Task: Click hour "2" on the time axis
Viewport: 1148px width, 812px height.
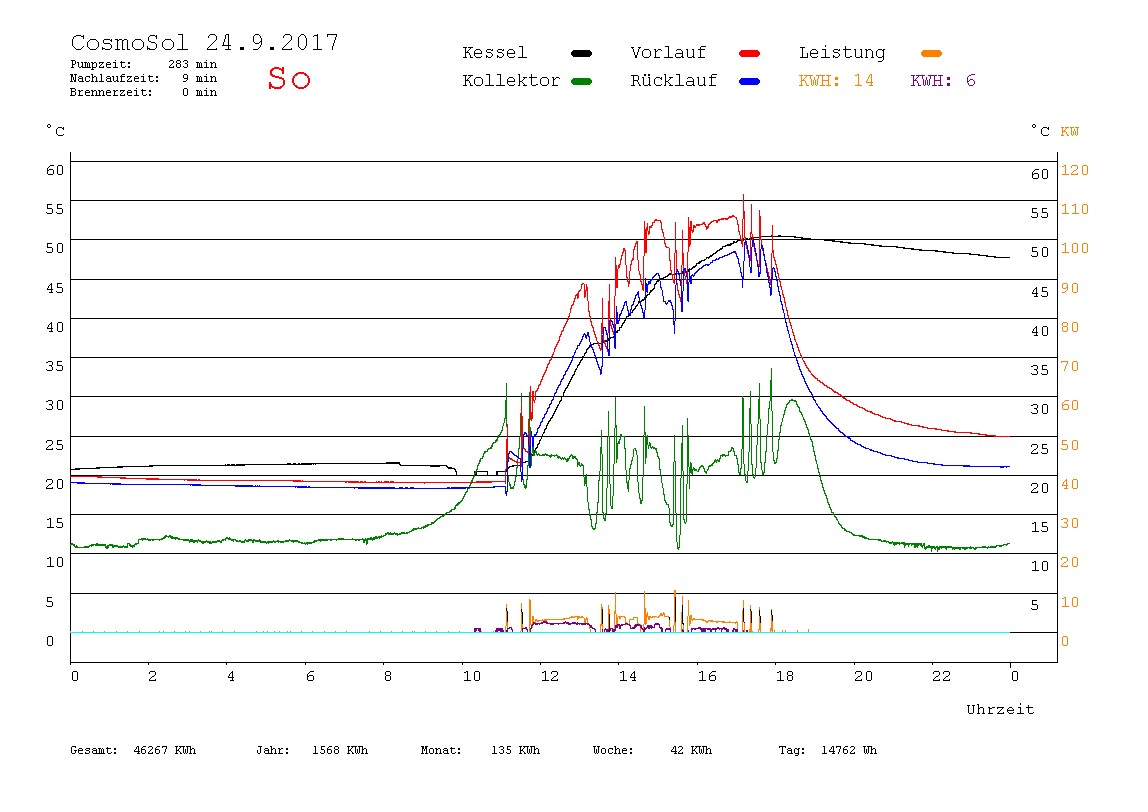Action: click(152, 676)
